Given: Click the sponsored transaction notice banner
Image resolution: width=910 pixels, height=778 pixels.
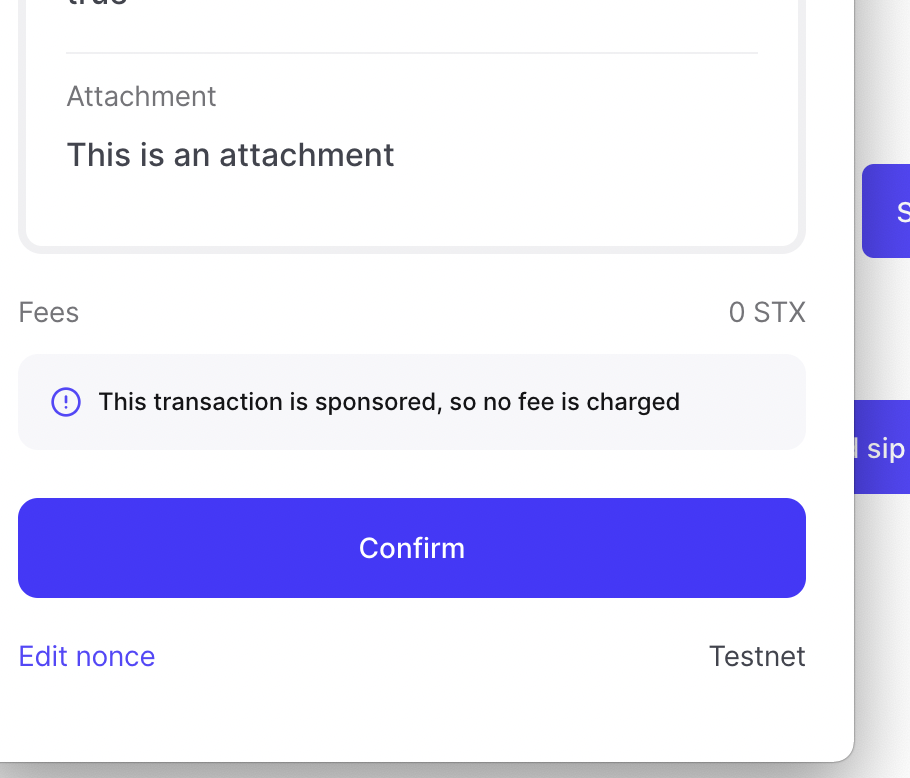Looking at the screenshot, I should coord(411,401).
